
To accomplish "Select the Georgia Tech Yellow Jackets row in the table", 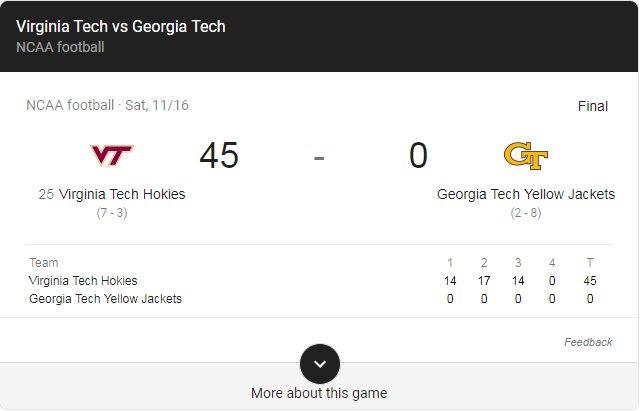I will [x=313, y=299].
